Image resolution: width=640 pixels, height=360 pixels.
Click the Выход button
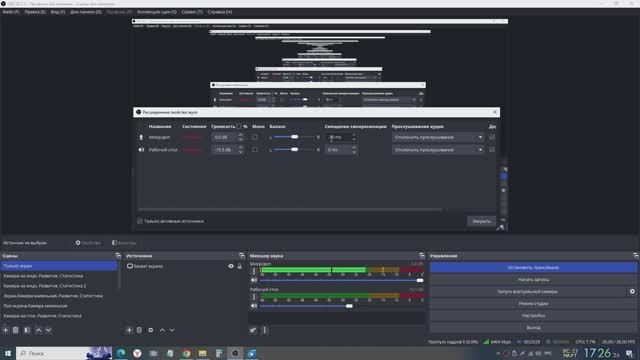click(x=533, y=327)
